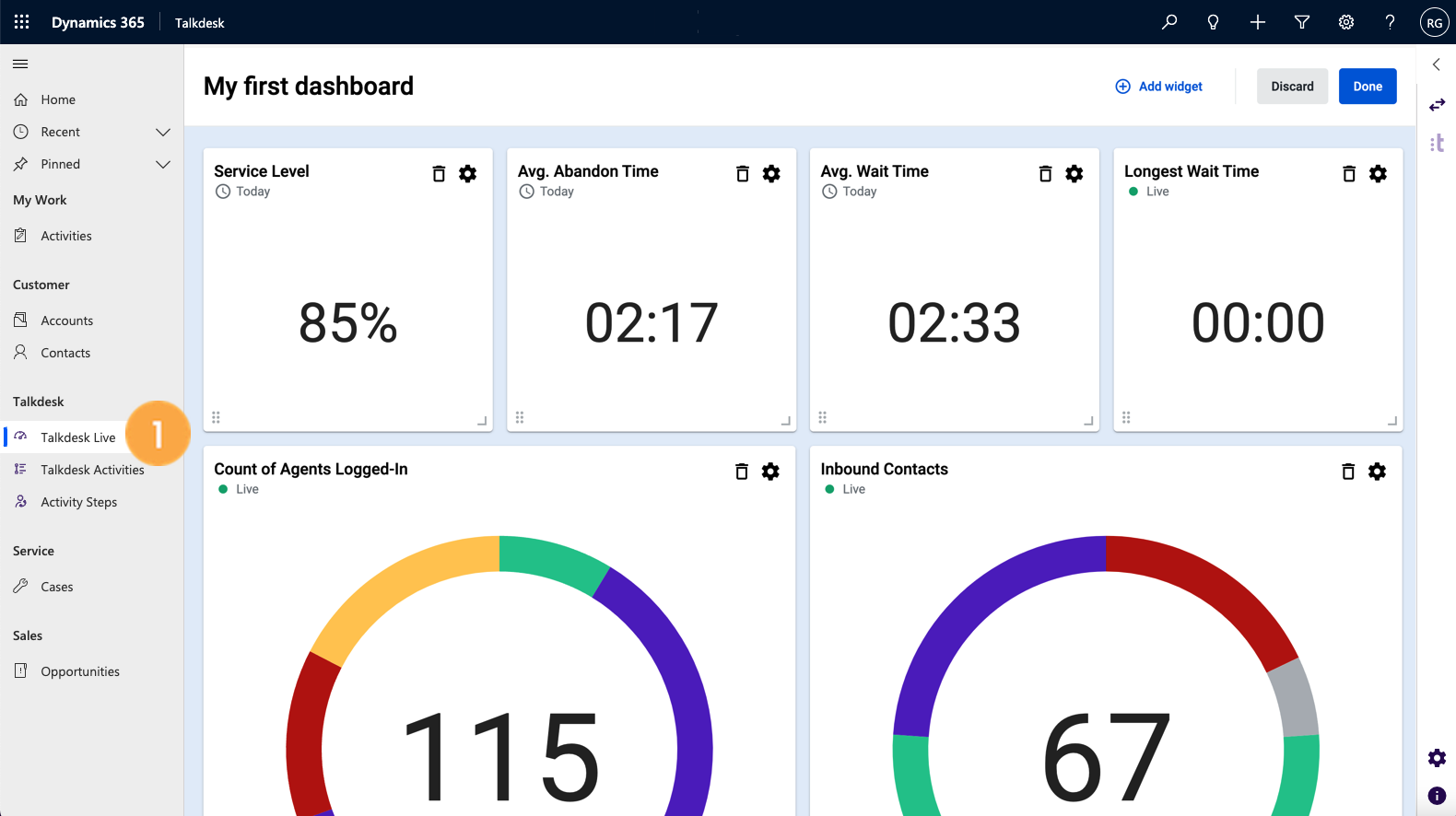Open the top bar settings gear
The height and width of the screenshot is (816, 1456).
pos(1346,22)
